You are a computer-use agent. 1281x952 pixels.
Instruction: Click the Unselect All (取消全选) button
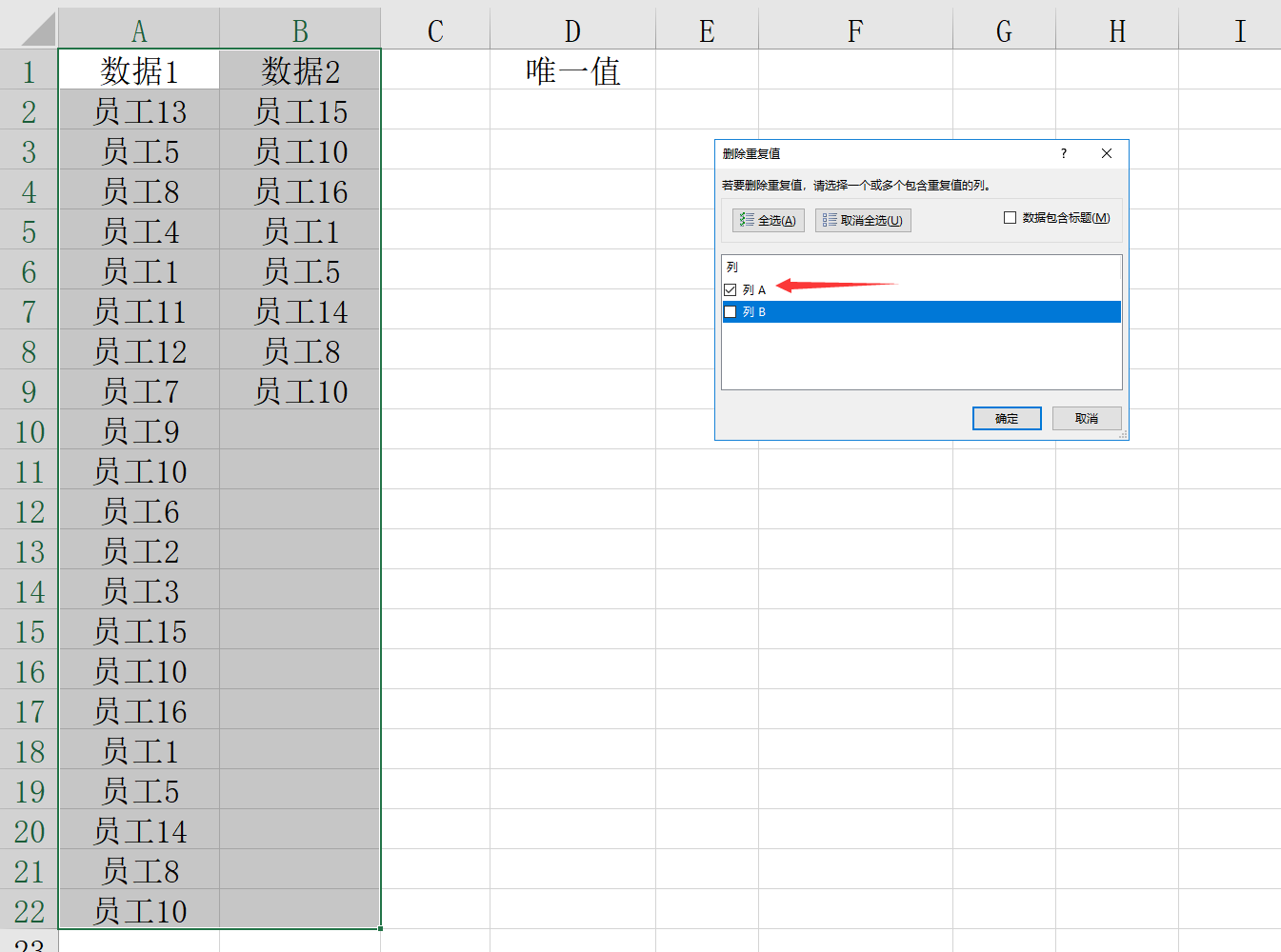pos(863,220)
